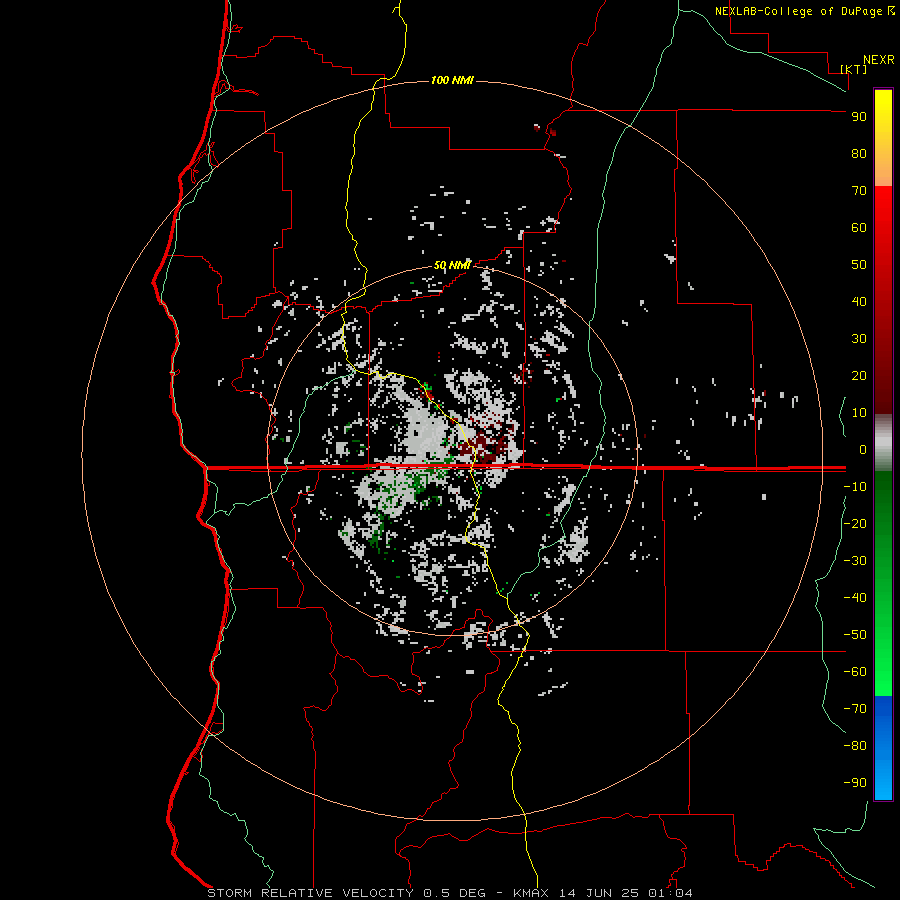
Task: Select the -80 value on the velocity scale
Action: tap(855, 746)
